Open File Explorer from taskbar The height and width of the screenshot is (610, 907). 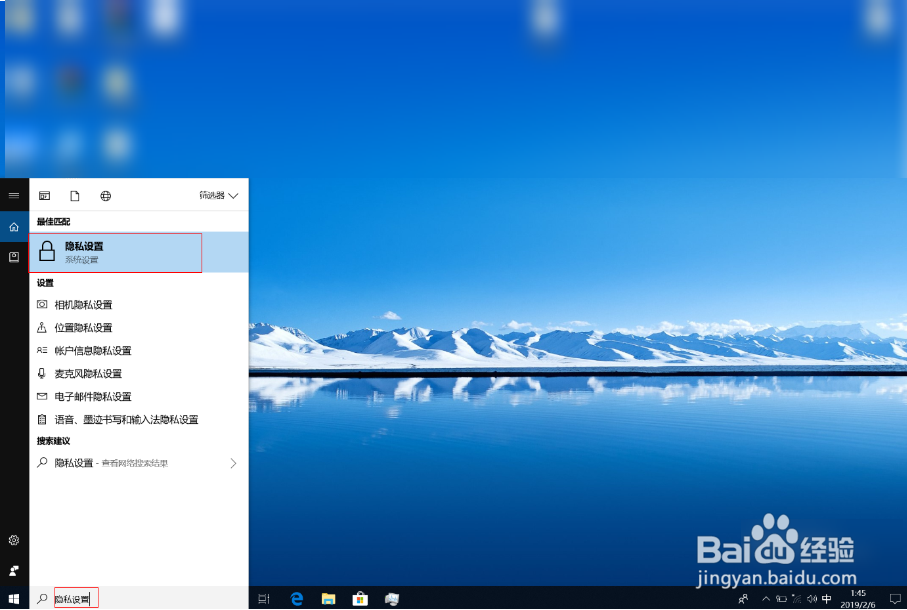pos(329,599)
